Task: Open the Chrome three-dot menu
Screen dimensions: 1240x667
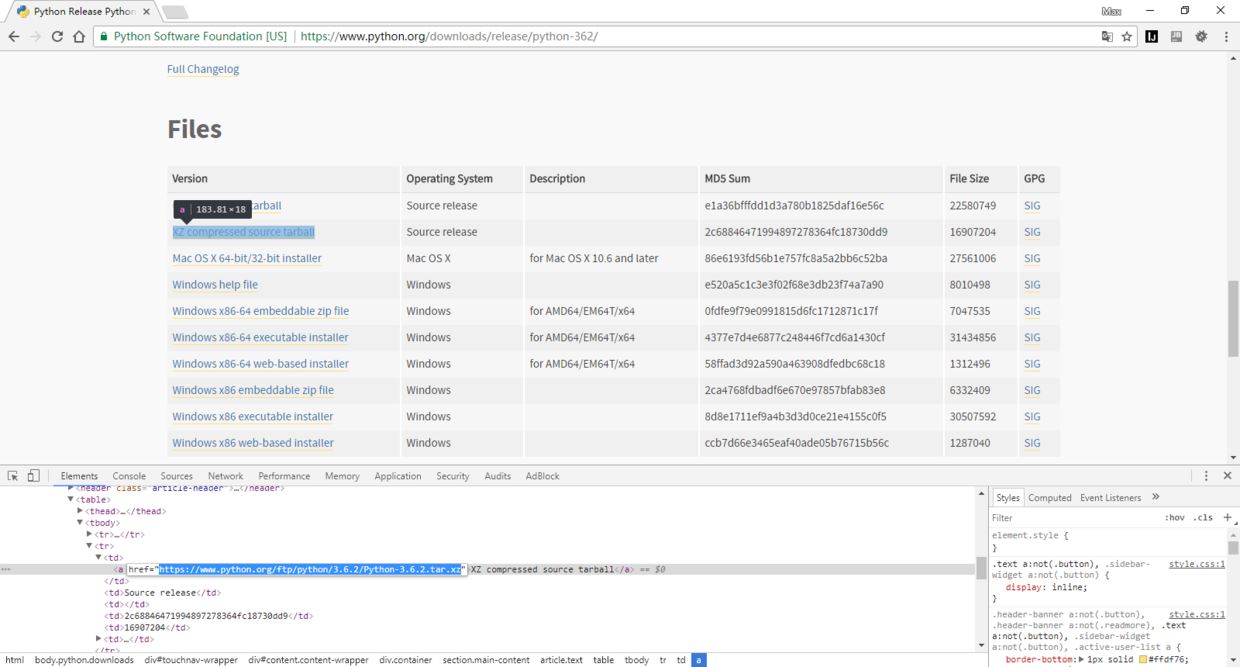Action: click(1226, 36)
